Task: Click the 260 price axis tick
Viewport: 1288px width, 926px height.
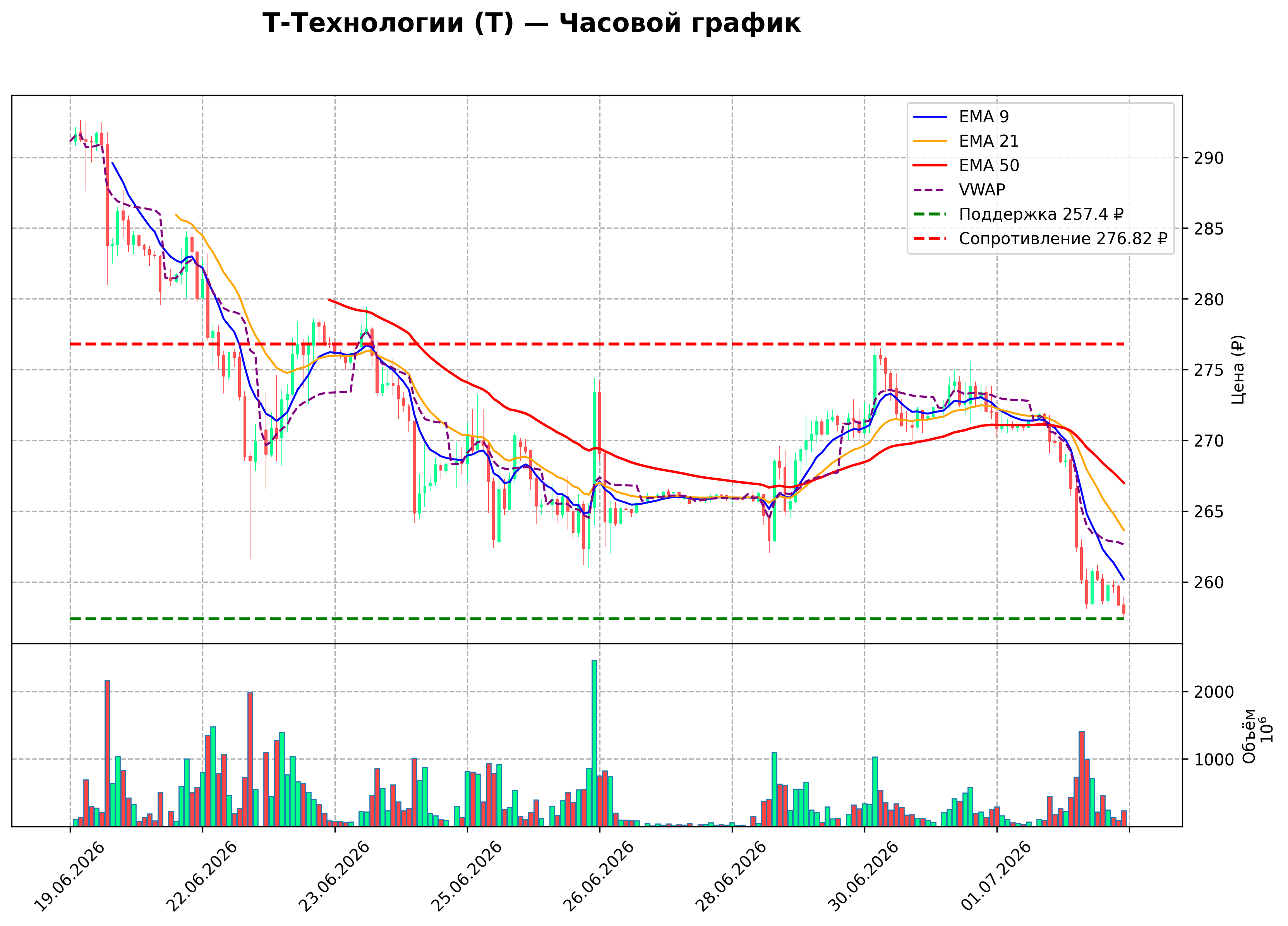Action: (1209, 582)
